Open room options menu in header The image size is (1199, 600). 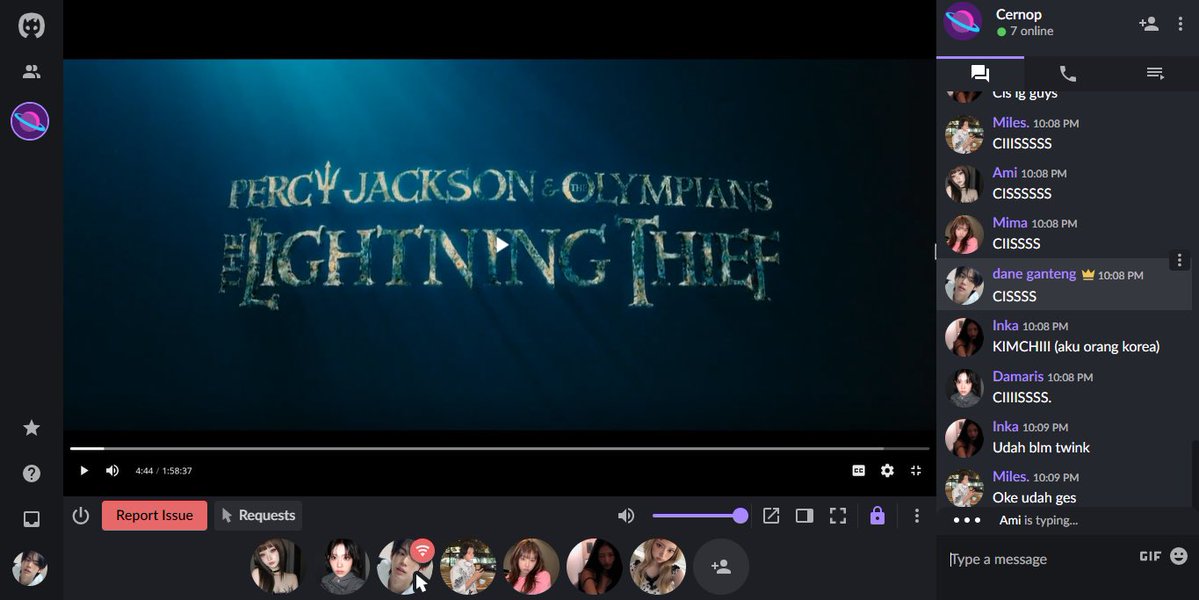pyautogui.click(x=1181, y=24)
